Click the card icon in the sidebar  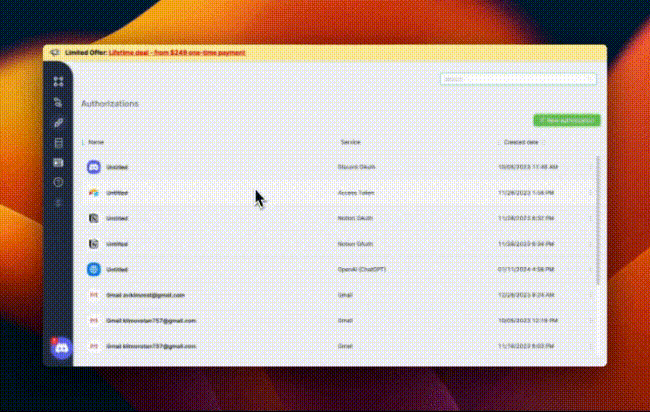point(58,162)
